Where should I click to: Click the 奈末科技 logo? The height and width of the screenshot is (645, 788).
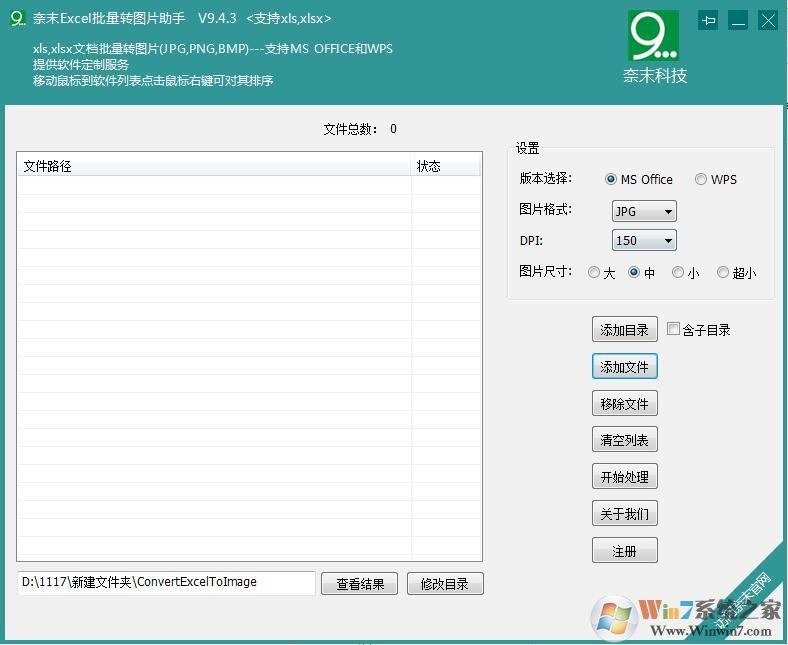pyautogui.click(x=654, y=48)
